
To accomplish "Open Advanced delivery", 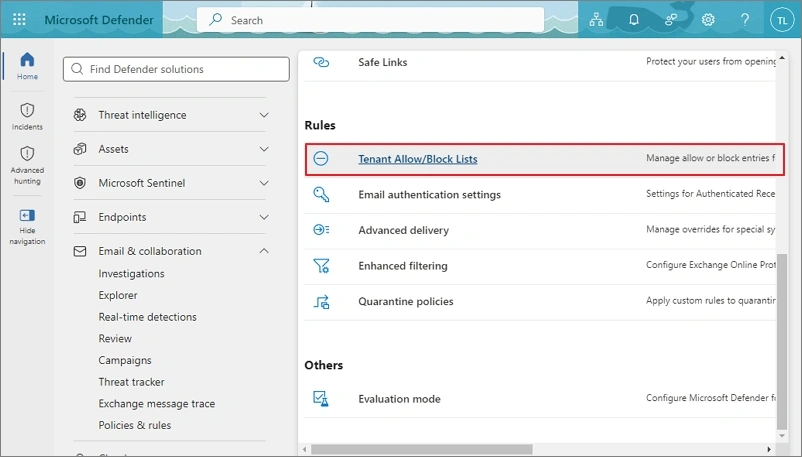I will pos(404,230).
